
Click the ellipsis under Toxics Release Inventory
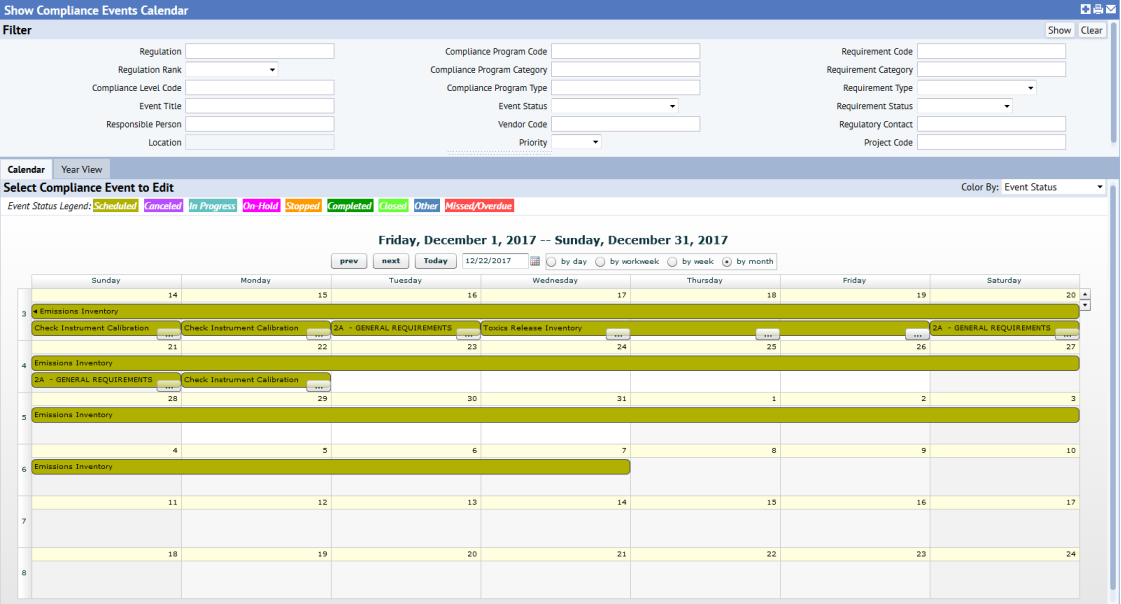(617, 334)
